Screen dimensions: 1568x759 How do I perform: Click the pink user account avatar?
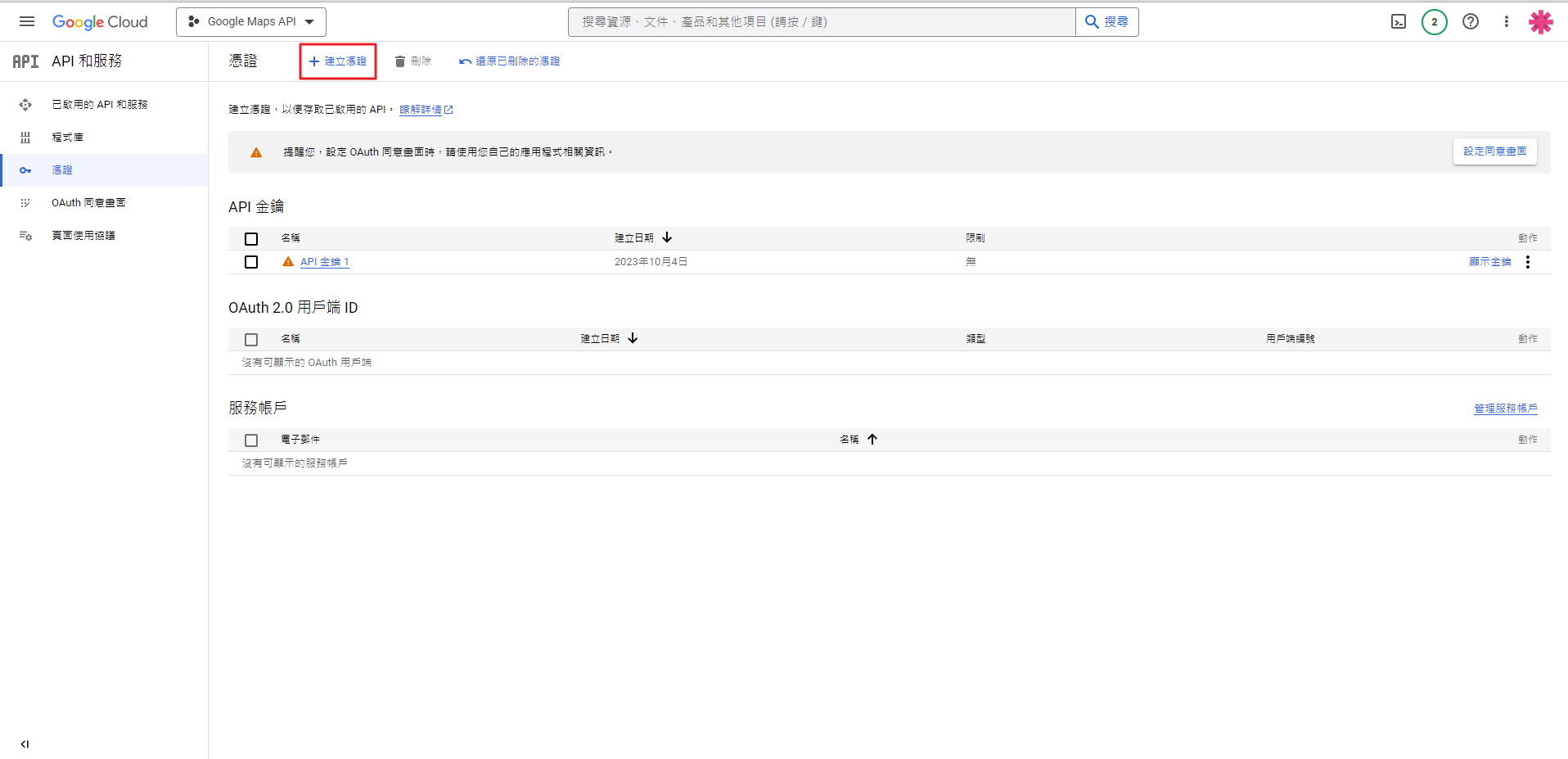click(1540, 22)
